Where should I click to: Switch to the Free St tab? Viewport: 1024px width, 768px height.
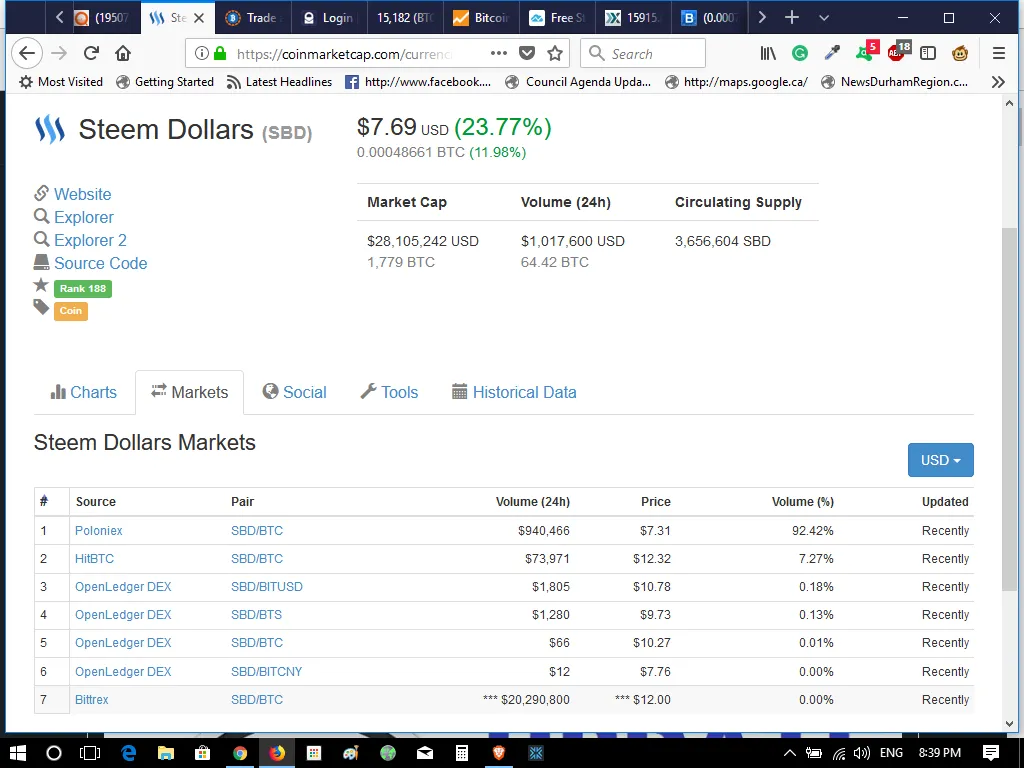558,18
